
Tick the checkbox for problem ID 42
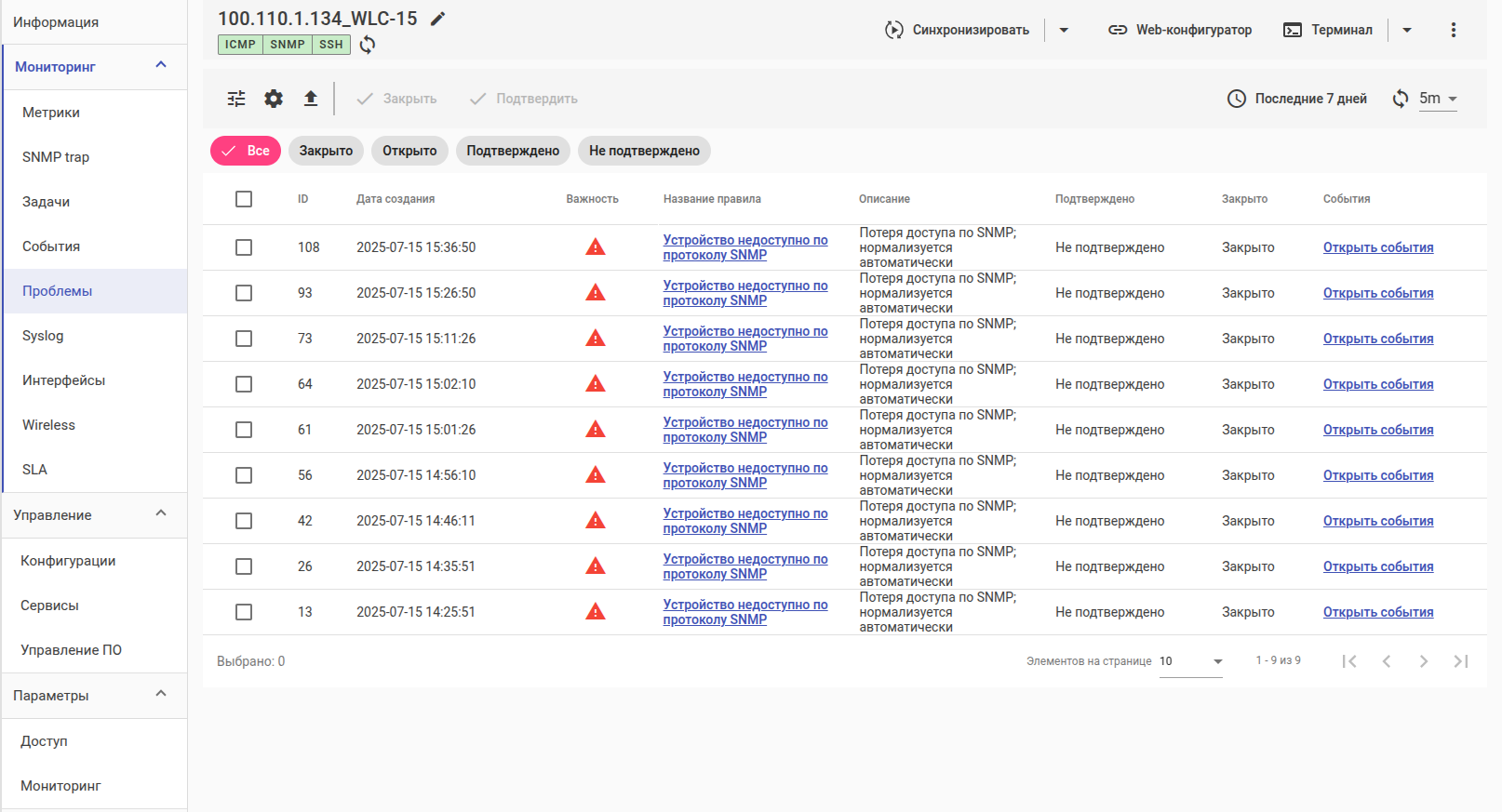coord(244,521)
